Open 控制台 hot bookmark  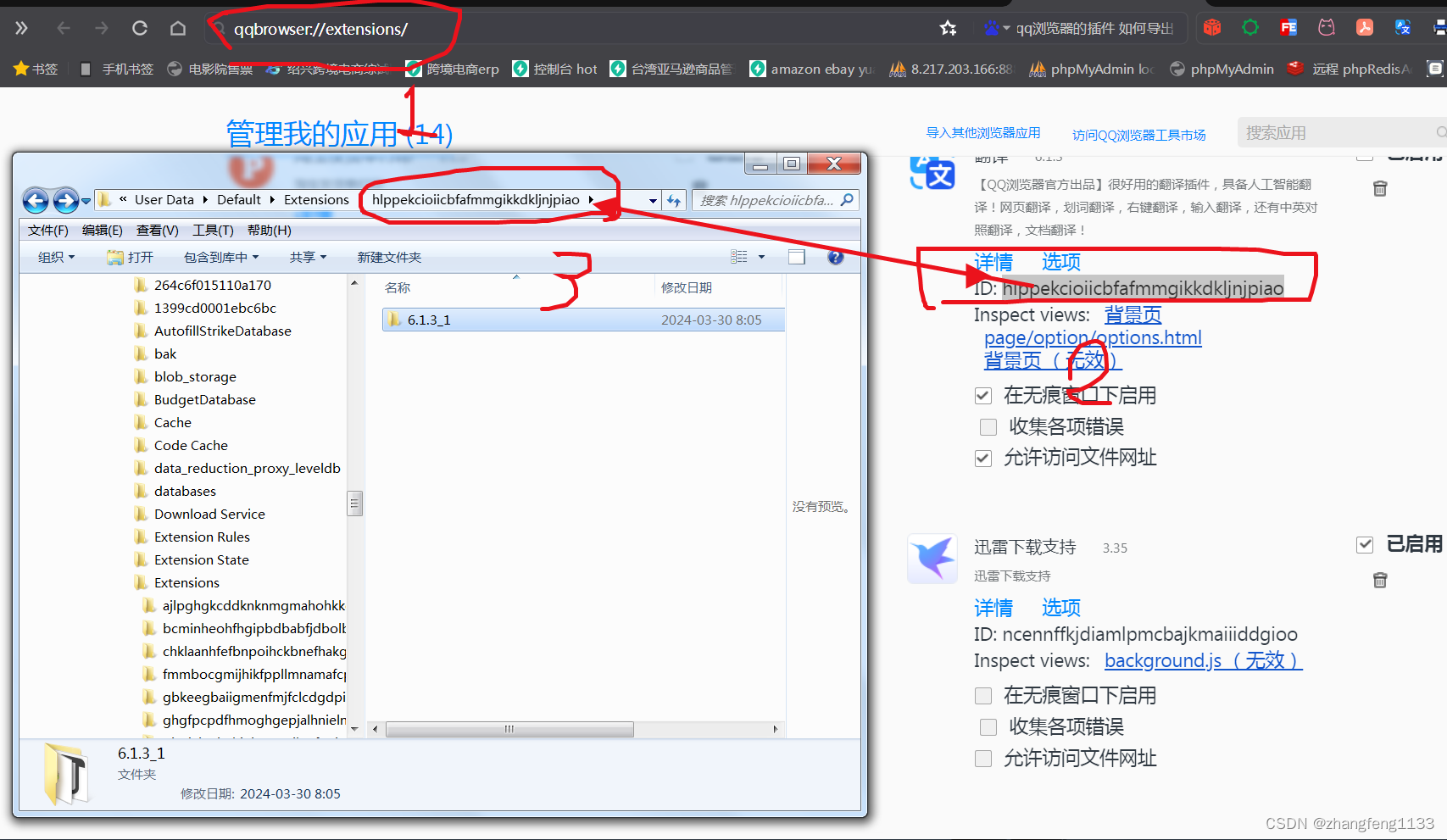tap(555, 69)
